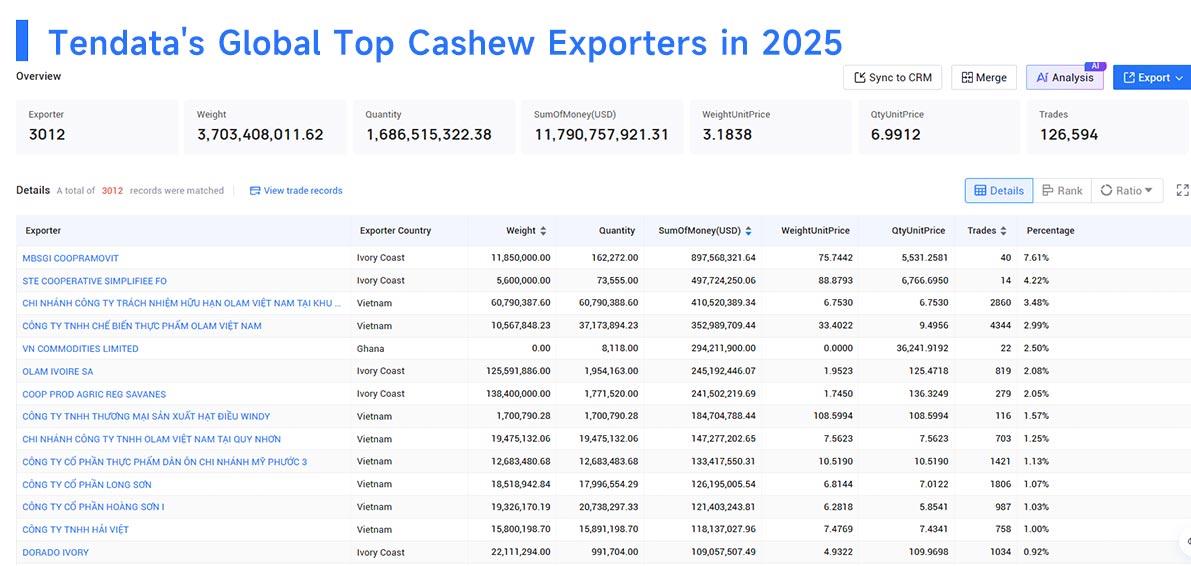Click Exporter column header
The image size is (1191, 566).
[43, 230]
